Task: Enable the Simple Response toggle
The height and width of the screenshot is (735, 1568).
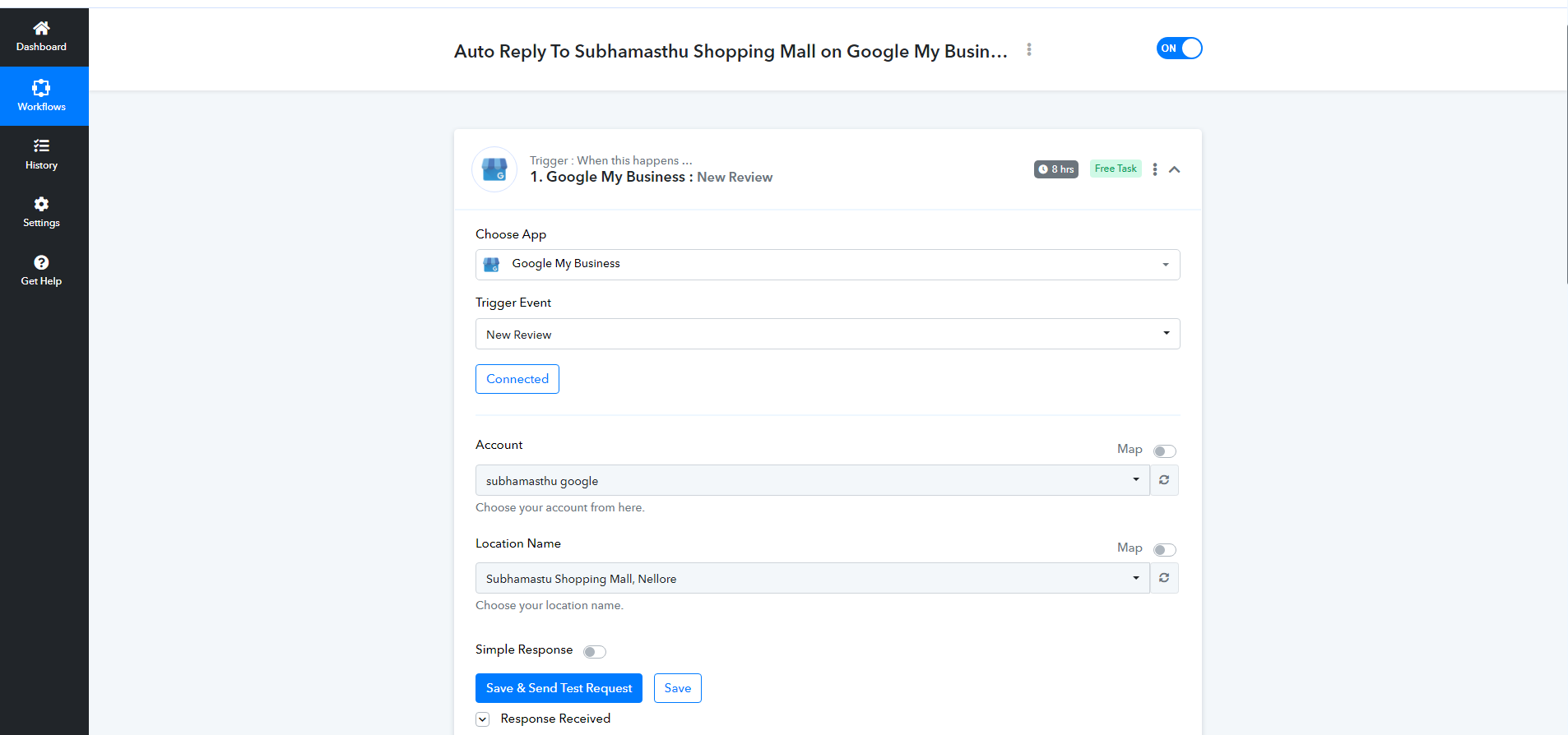Action: click(x=595, y=652)
